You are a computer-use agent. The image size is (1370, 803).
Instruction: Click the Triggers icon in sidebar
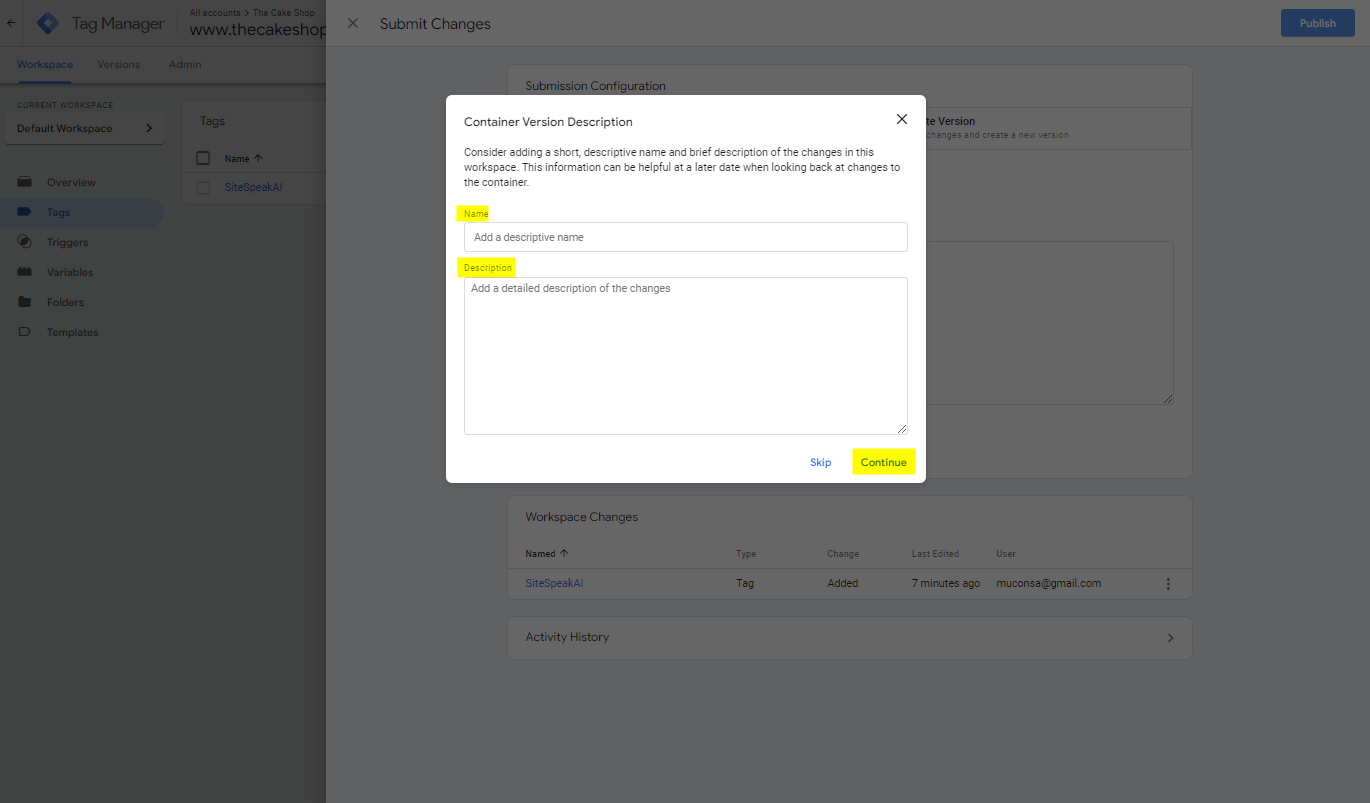tap(25, 242)
